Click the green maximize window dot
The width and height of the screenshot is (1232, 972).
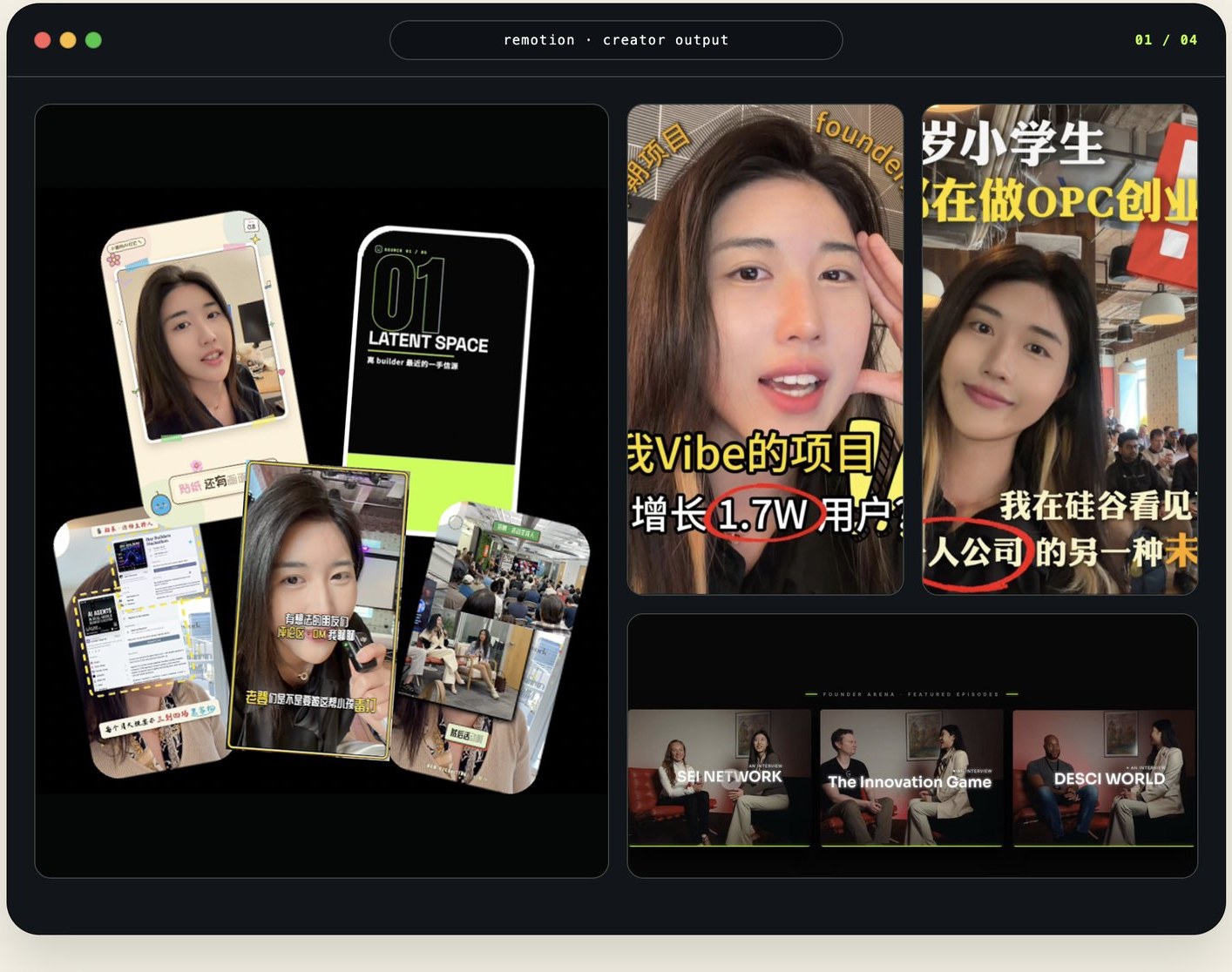point(93,40)
